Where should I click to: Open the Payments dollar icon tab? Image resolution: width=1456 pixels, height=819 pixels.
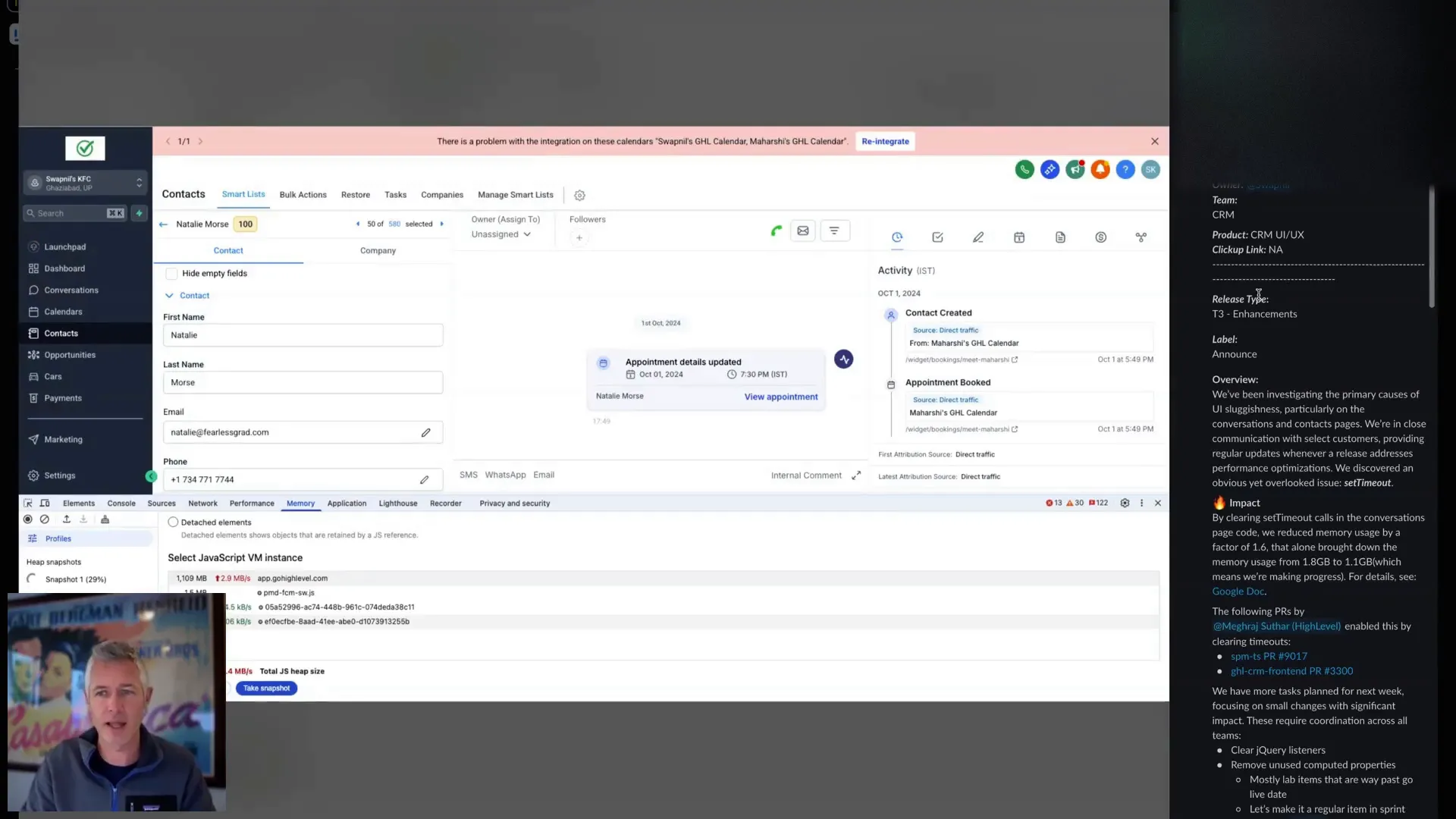[1100, 237]
